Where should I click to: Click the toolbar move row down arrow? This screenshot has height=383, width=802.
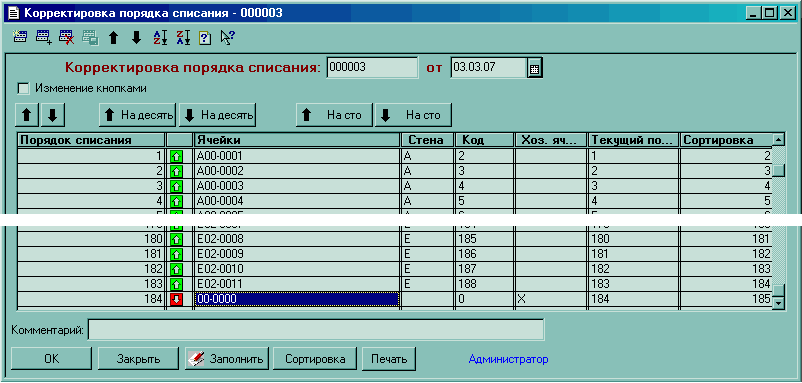136,38
